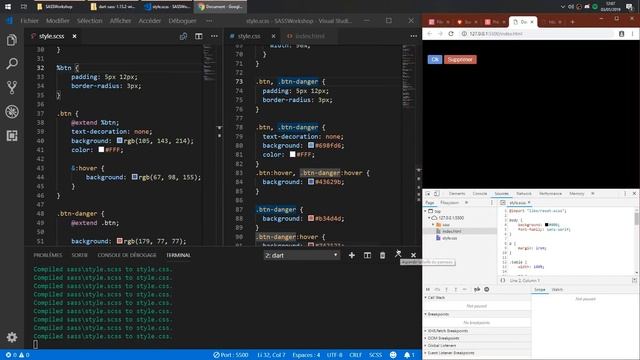
Task: Close the style.scss editor tab
Action: click(x=74, y=36)
